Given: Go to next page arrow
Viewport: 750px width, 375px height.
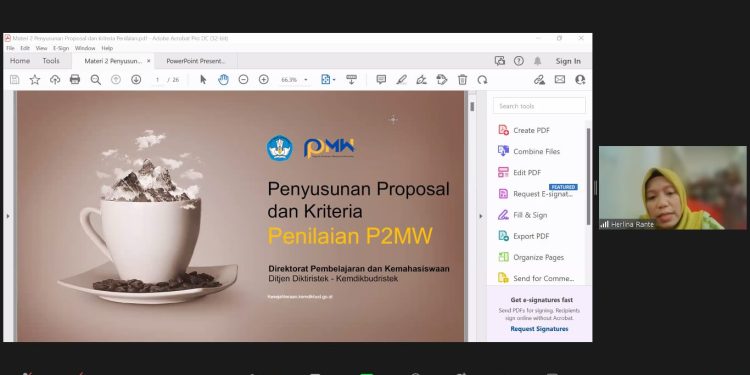Looking at the screenshot, I should point(136,80).
